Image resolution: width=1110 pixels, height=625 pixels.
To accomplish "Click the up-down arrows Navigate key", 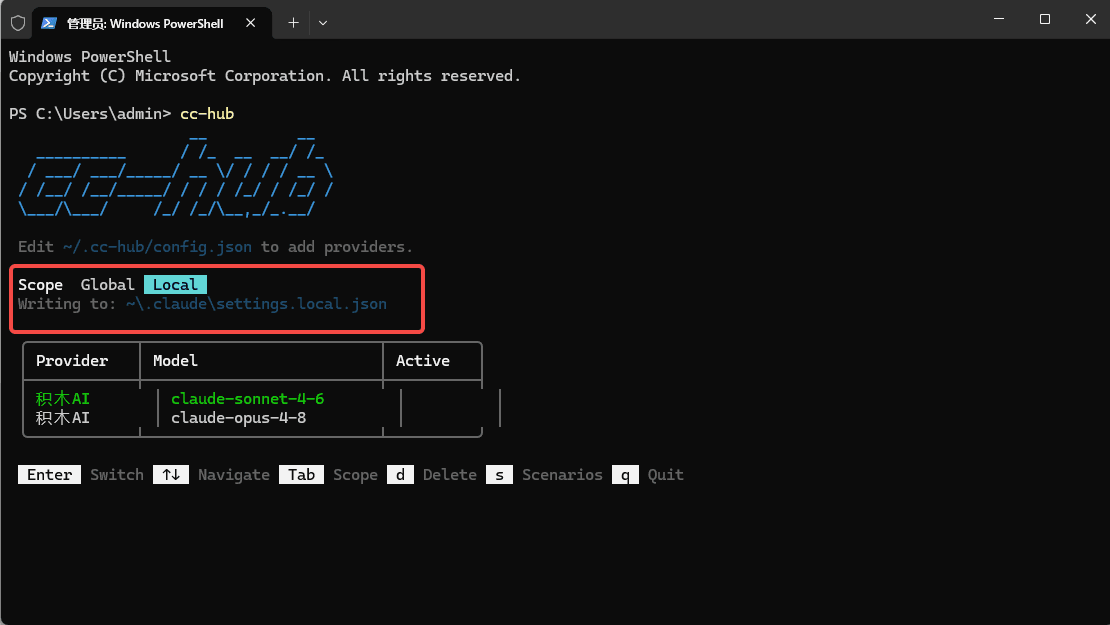I will coord(171,475).
